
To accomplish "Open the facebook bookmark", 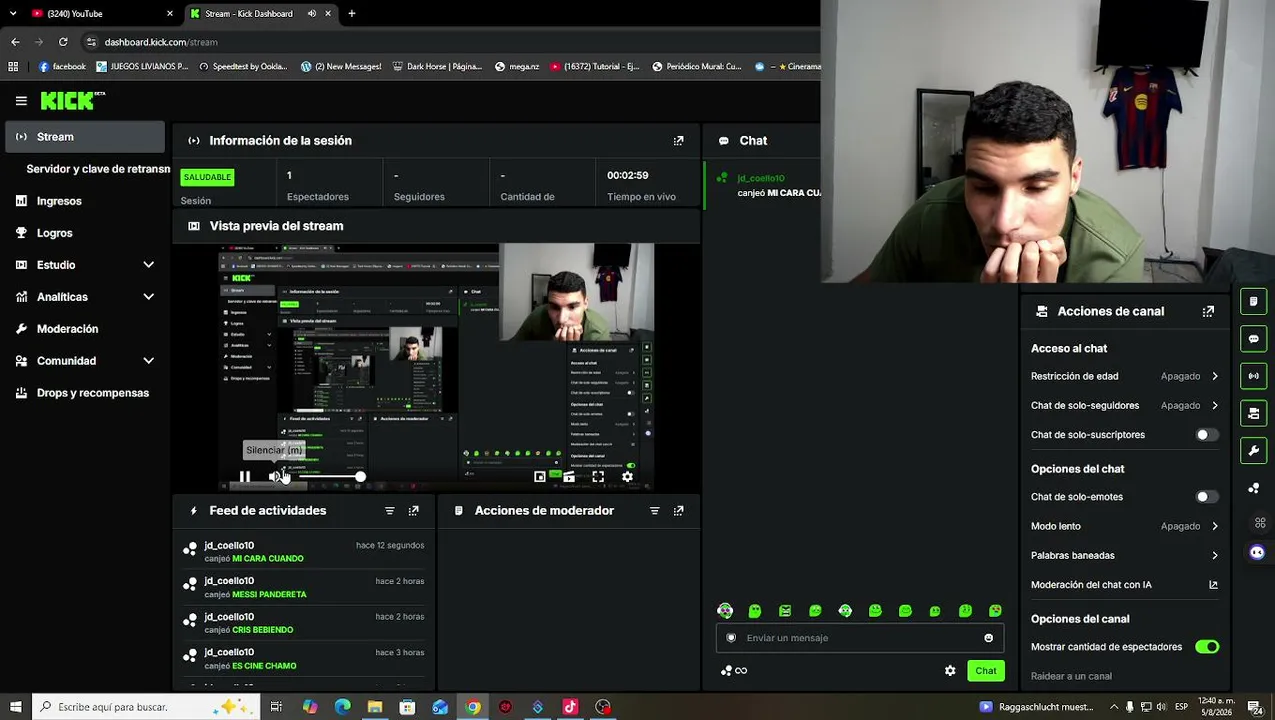I will click(x=62, y=67).
